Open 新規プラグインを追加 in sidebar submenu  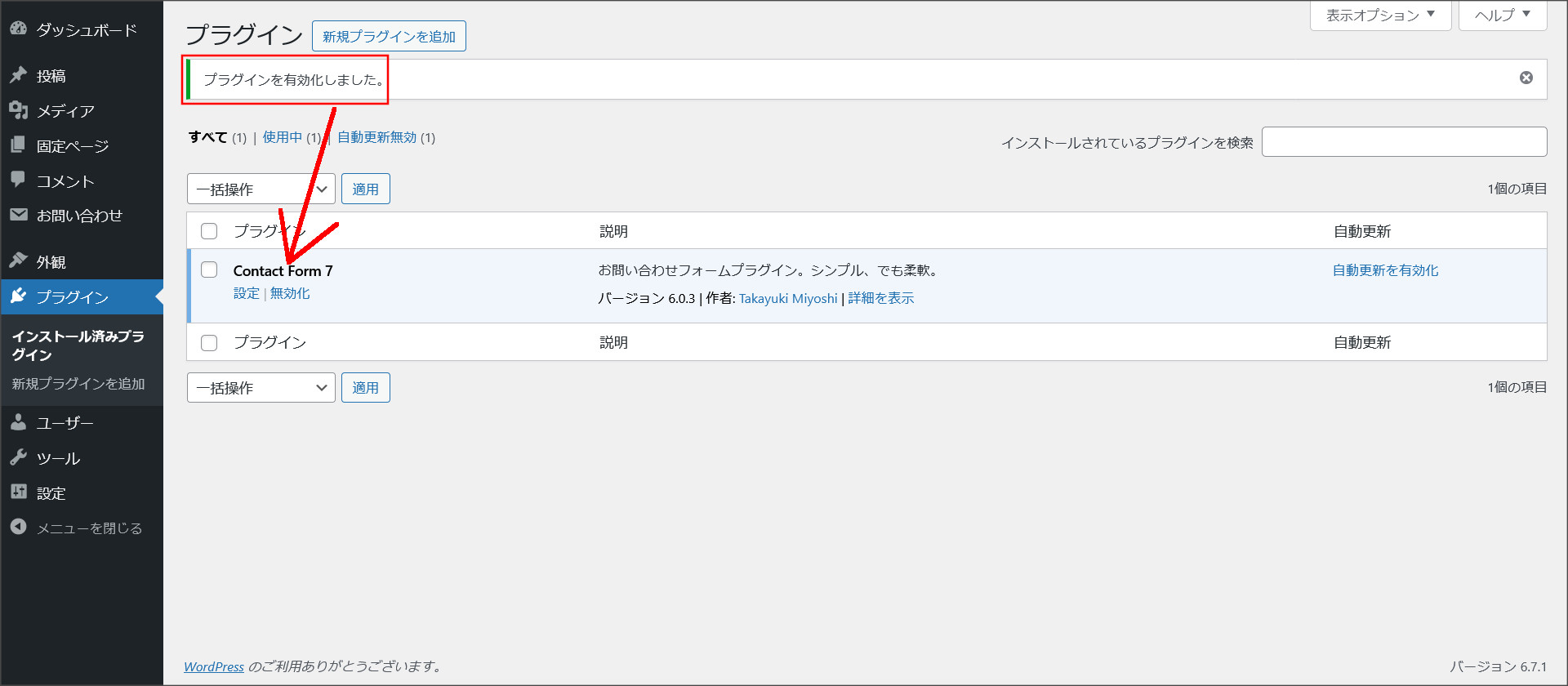point(78,384)
